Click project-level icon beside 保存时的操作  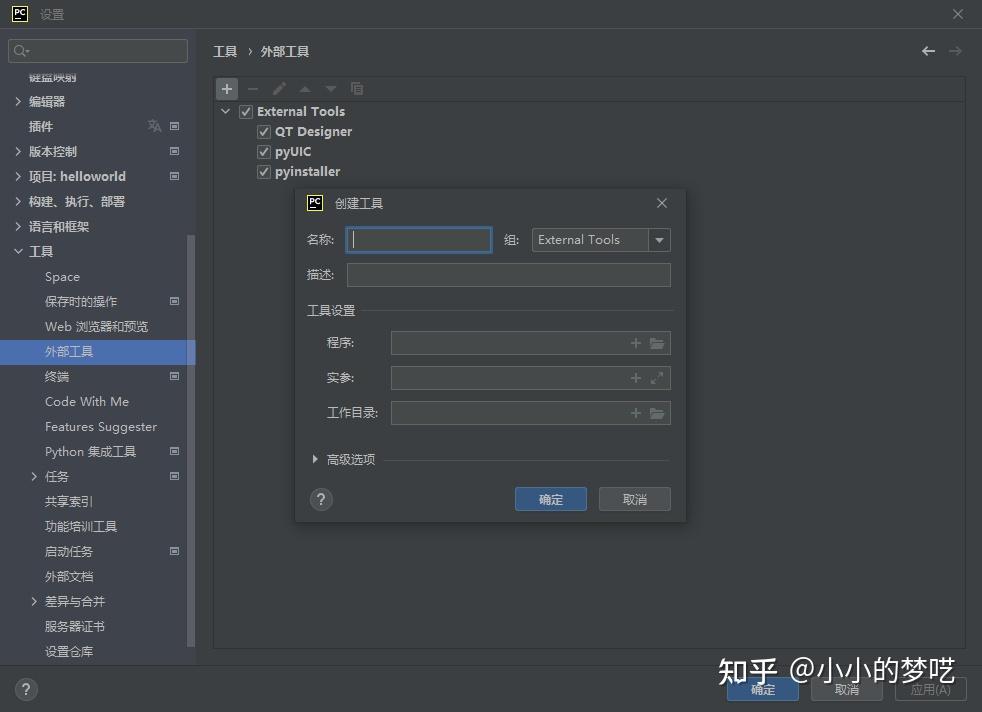(175, 301)
